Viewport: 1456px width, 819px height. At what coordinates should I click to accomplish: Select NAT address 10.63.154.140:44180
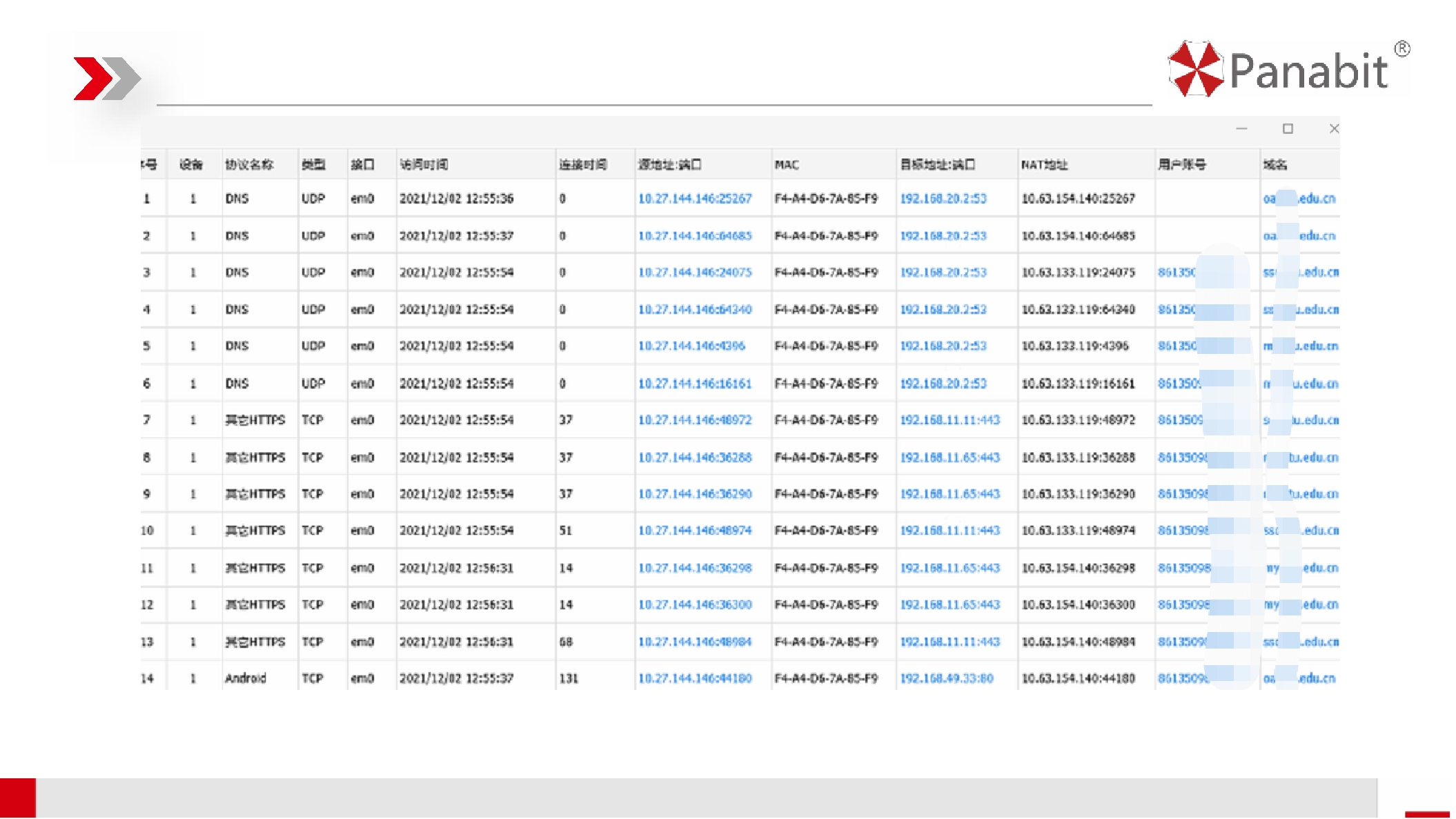click(x=1078, y=679)
